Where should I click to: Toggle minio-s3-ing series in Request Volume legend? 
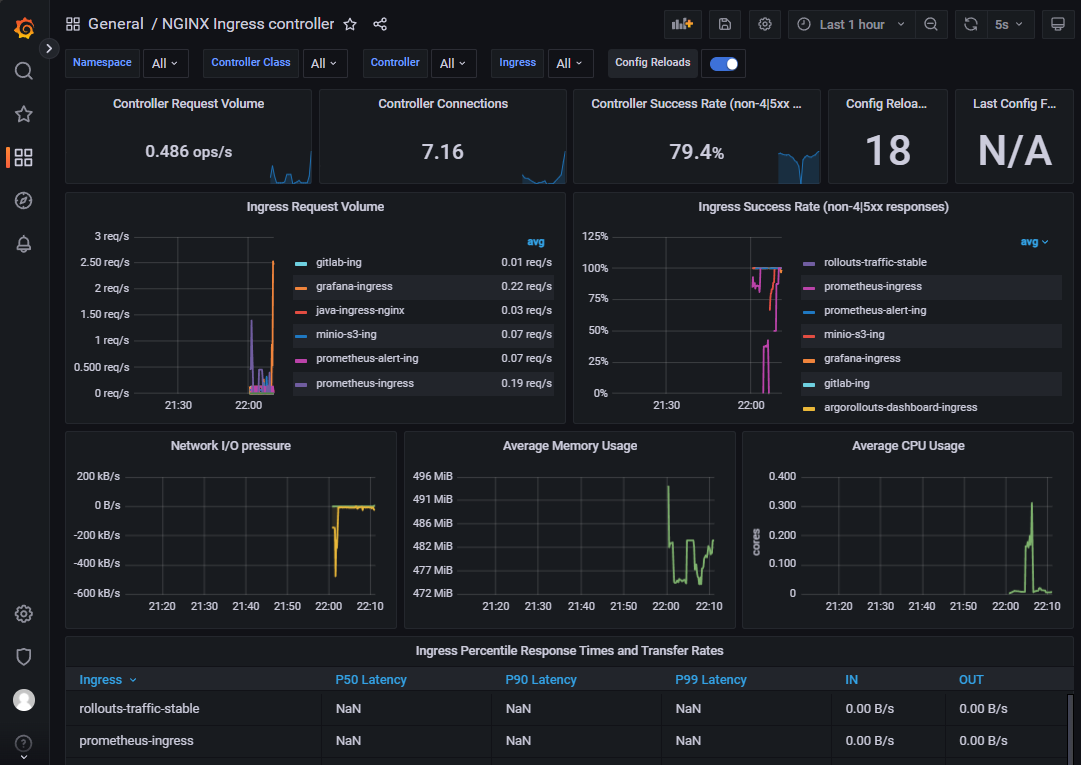pos(346,335)
